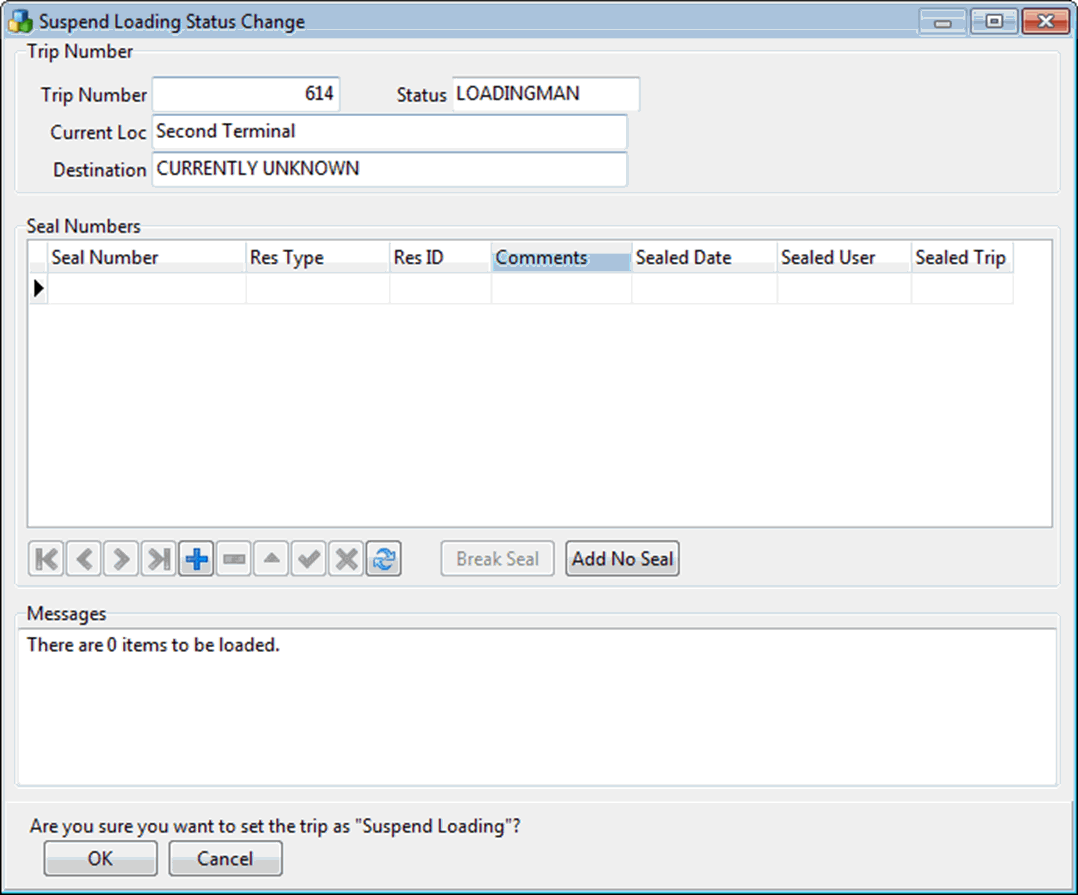Go to previous seal record
Screen dimensions: 1078x895
point(84,559)
